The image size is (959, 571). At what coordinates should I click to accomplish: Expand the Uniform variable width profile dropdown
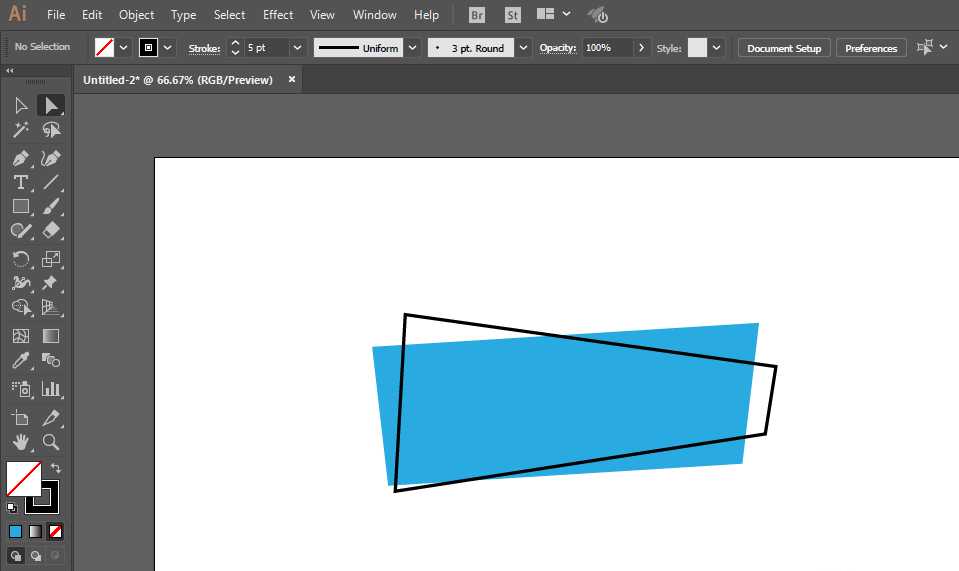[x=412, y=48]
